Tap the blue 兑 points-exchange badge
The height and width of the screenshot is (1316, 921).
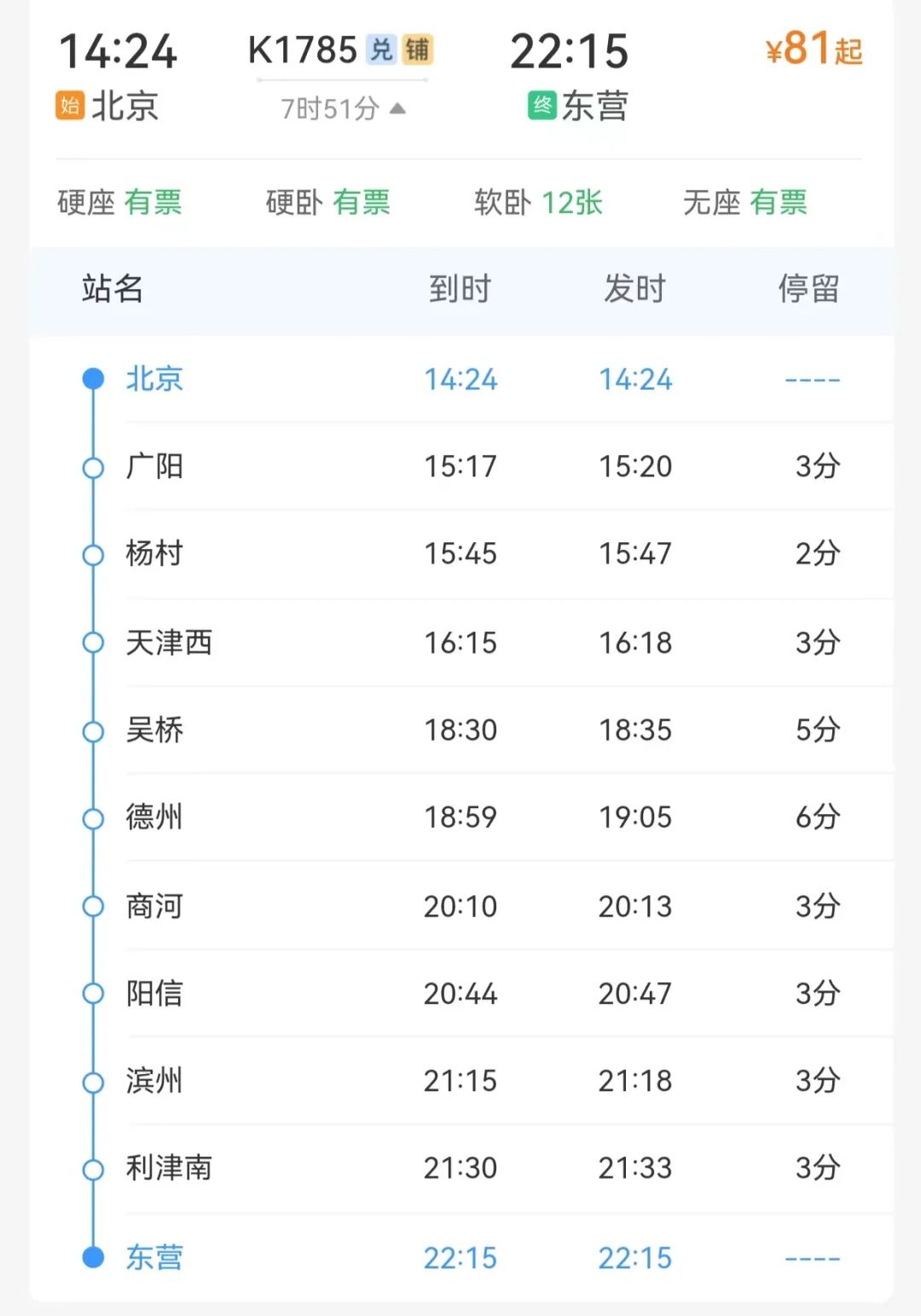[381, 49]
